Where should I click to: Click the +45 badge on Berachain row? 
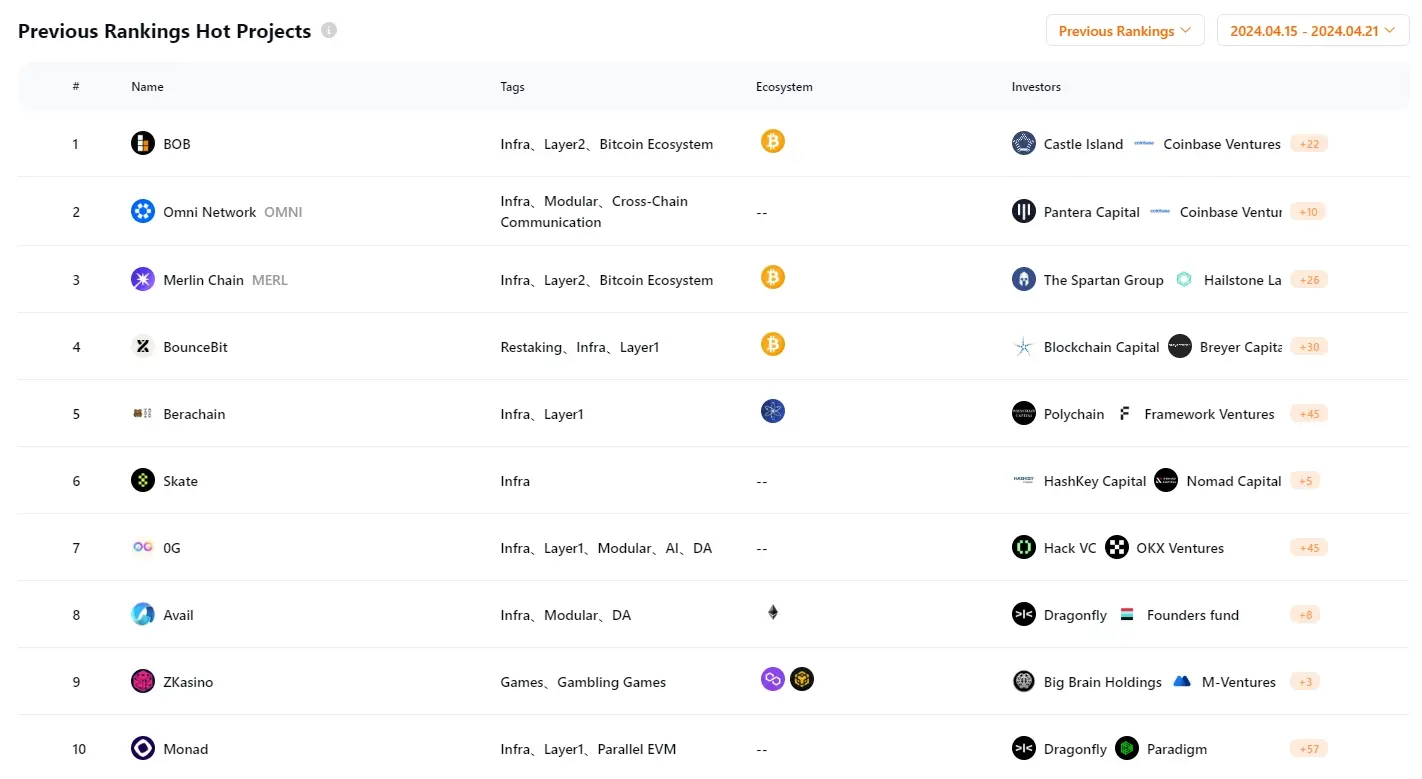[x=1308, y=413]
